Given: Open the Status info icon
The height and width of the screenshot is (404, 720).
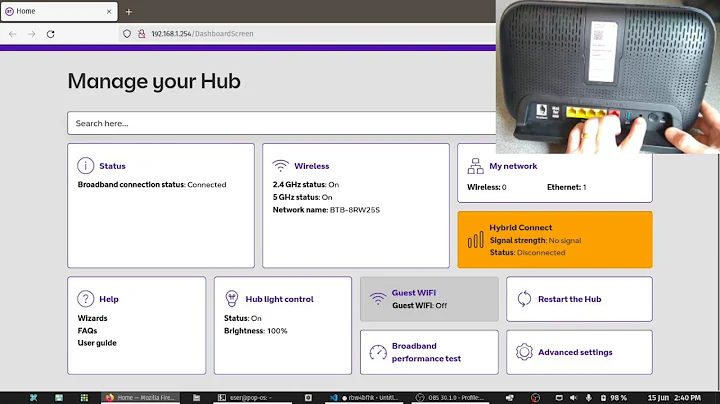Looking at the screenshot, I should [x=85, y=166].
